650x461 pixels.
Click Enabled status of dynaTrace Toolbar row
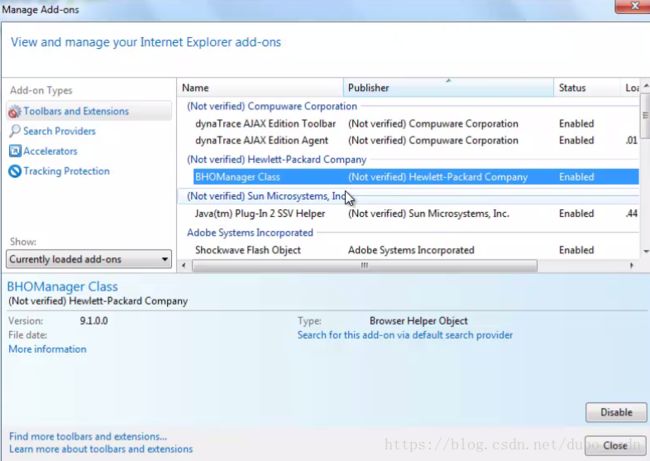(576, 124)
